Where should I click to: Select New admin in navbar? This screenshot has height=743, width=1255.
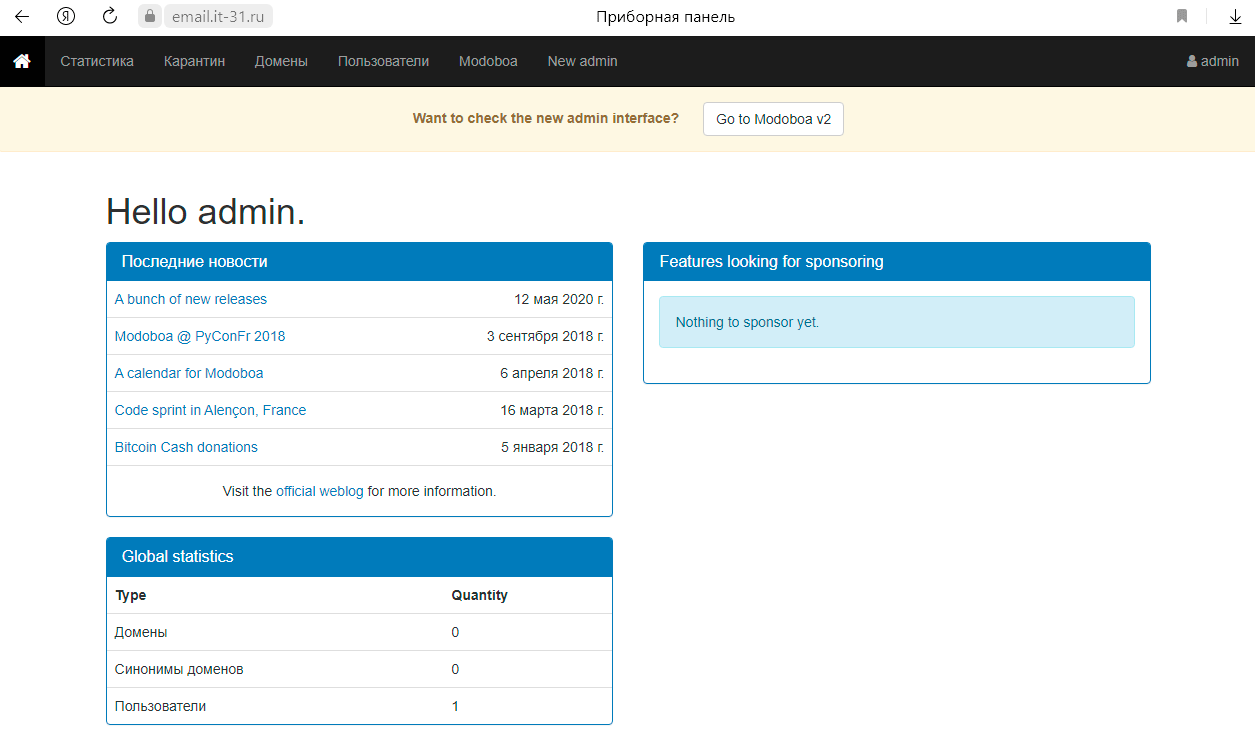(582, 61)
